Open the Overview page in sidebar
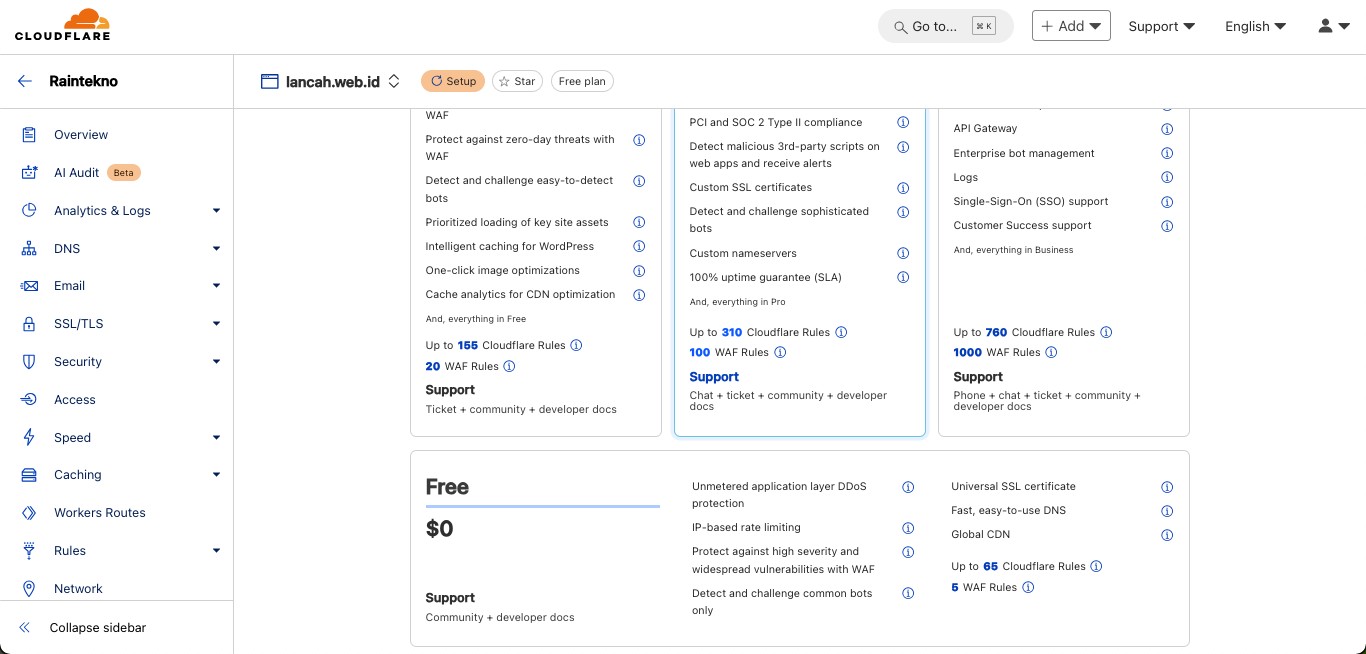 click(81, 135)
